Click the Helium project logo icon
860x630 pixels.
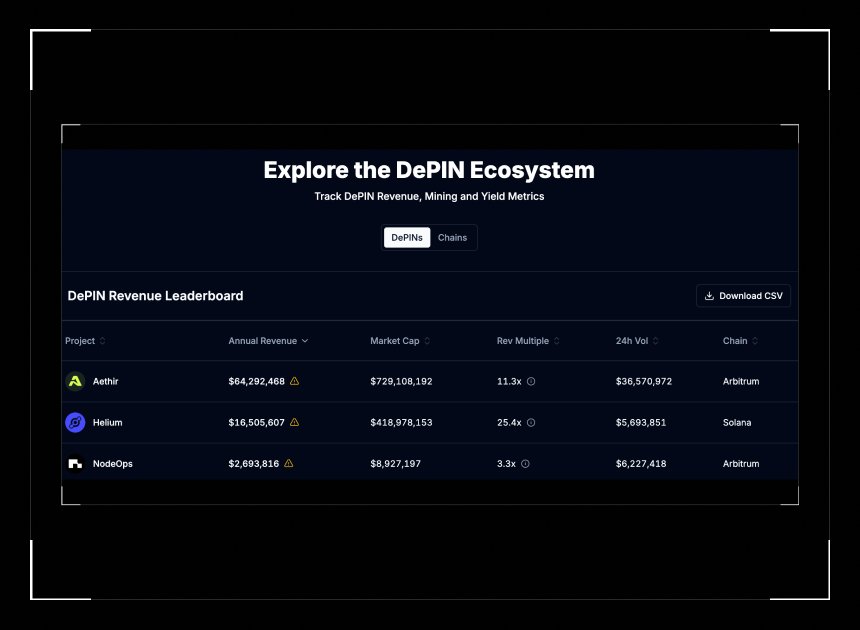click(x=75, y=422)
